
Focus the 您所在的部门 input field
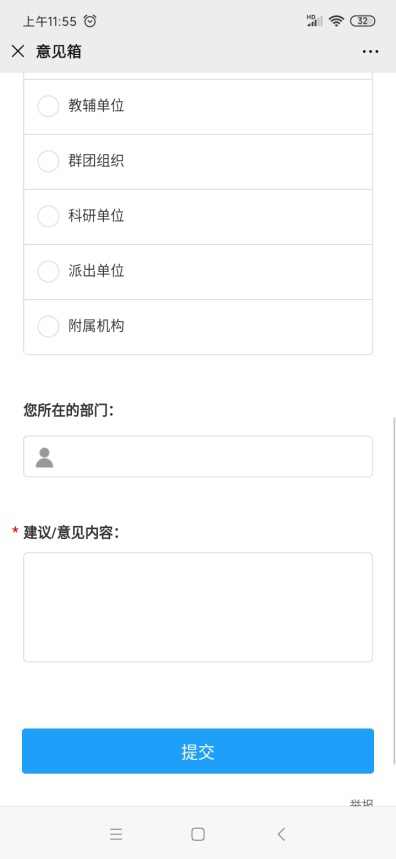(198, 456)
